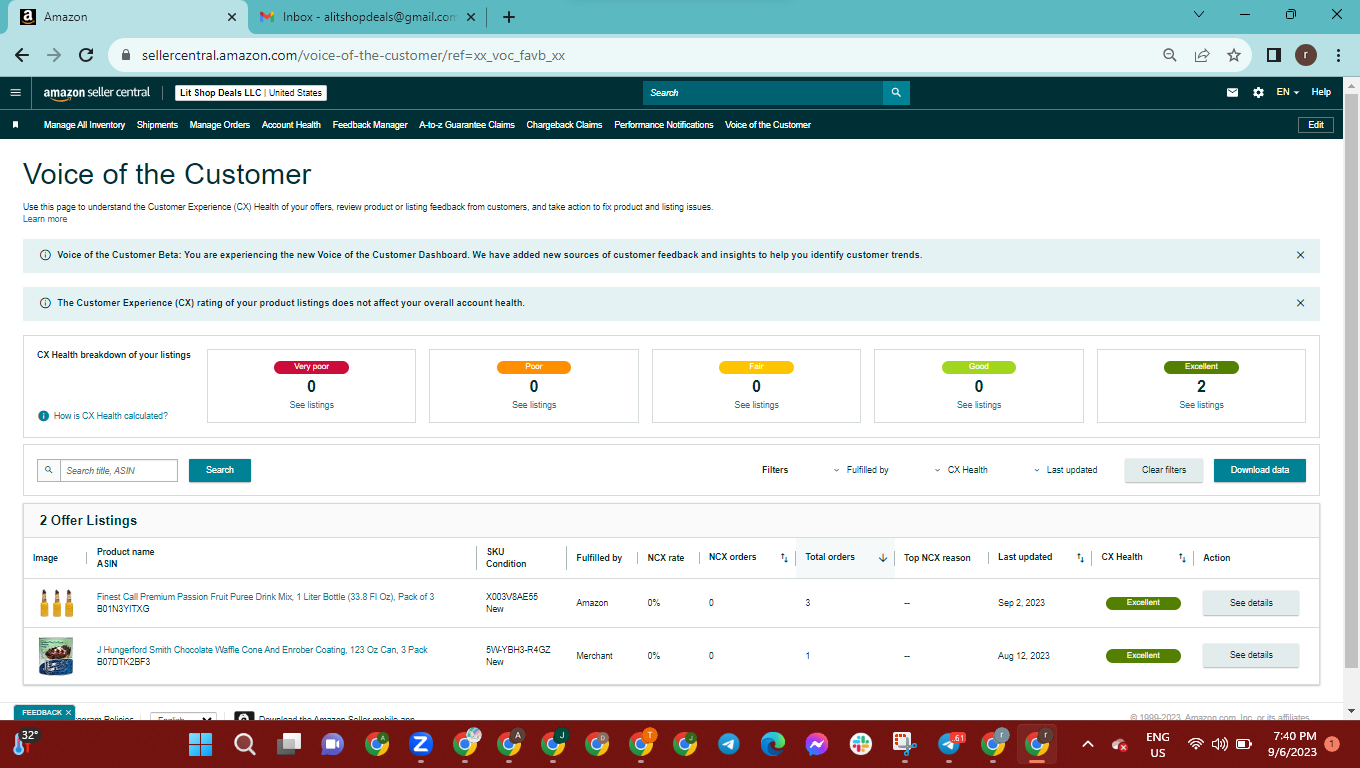Reload the current page
The height and width of the screenshot is (768, 1360).
click(x=86, y=55)
